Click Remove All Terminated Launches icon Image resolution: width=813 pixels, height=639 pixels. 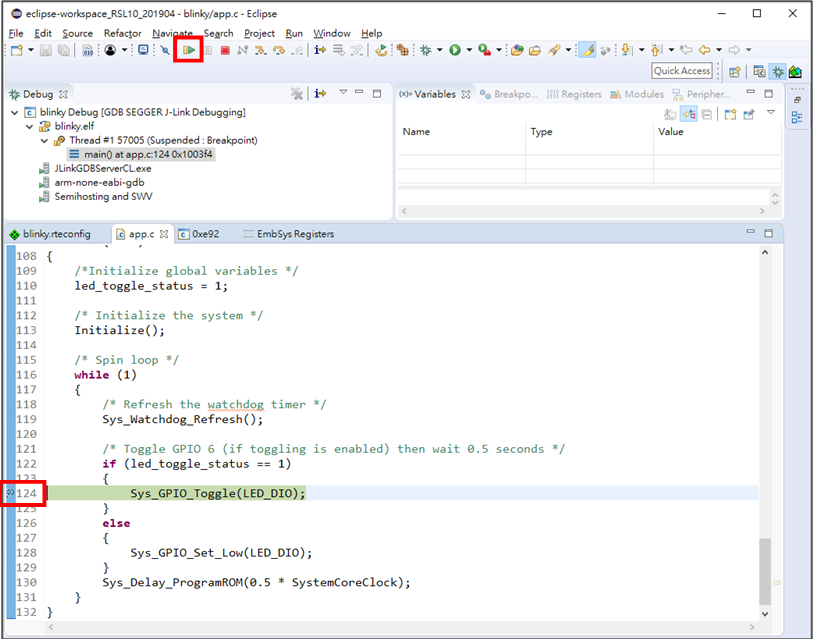pos(297,94)
